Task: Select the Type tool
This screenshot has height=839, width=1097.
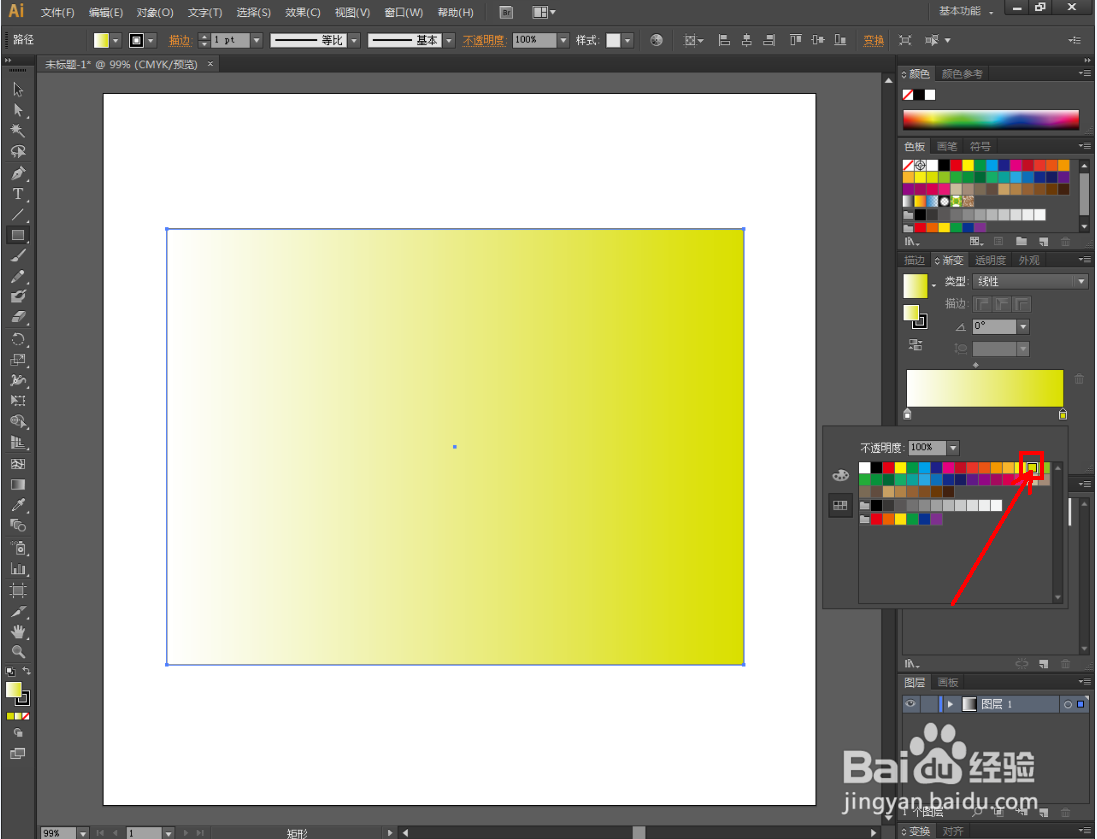Action: [18, 194]
